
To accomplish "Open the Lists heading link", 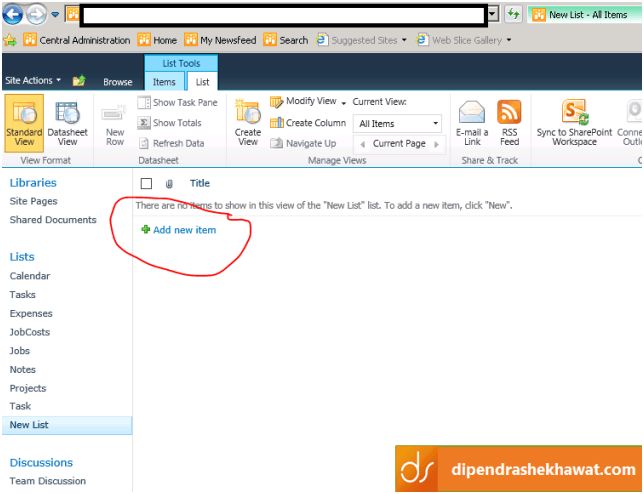I will 22,257.
